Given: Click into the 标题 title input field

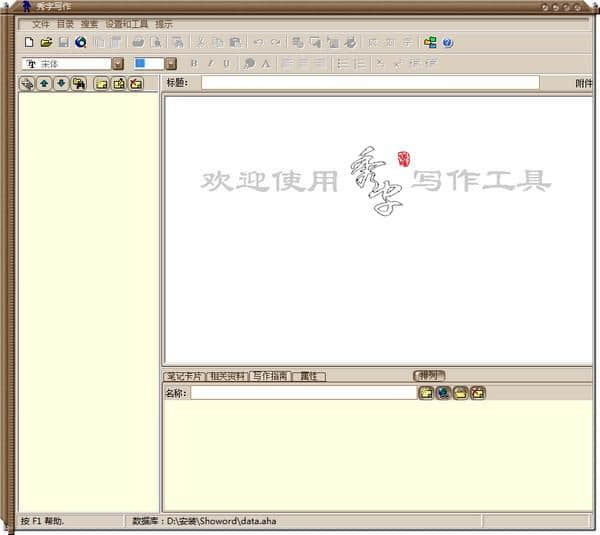Looking at the screenshot, I should 370,83.
